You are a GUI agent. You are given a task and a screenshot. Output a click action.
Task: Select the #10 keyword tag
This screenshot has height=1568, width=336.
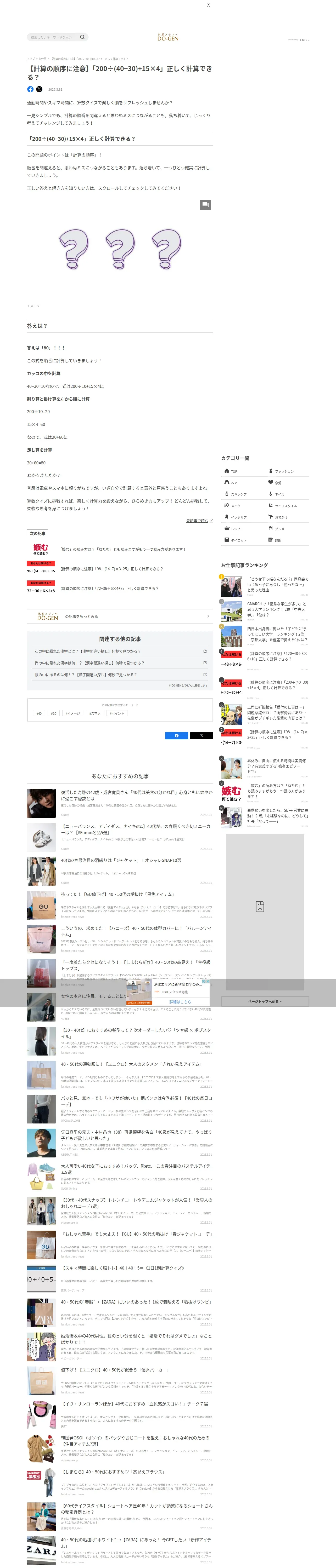coord(54,713)
